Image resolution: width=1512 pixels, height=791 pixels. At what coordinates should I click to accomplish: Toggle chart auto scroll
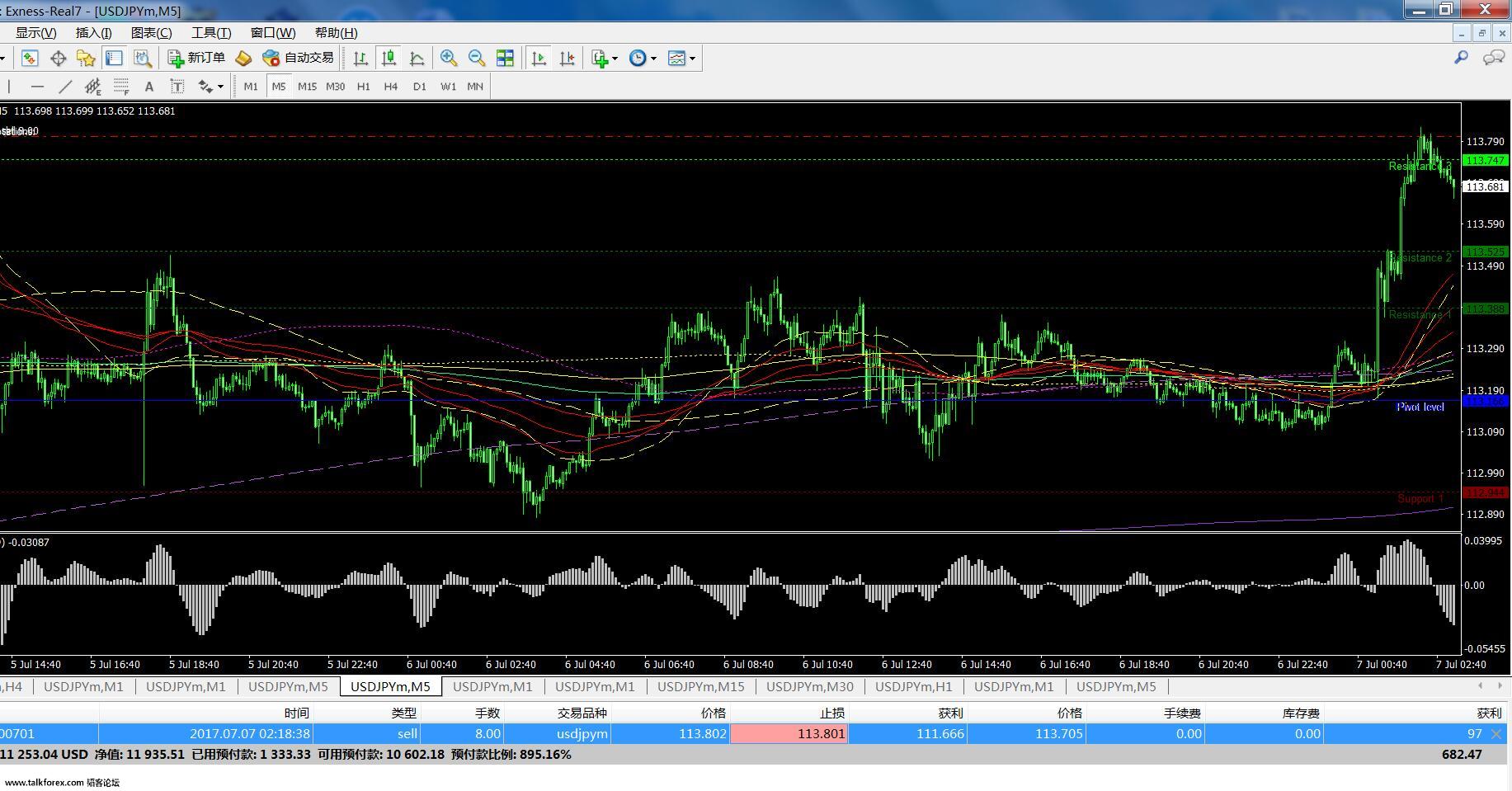click(539, 58)
